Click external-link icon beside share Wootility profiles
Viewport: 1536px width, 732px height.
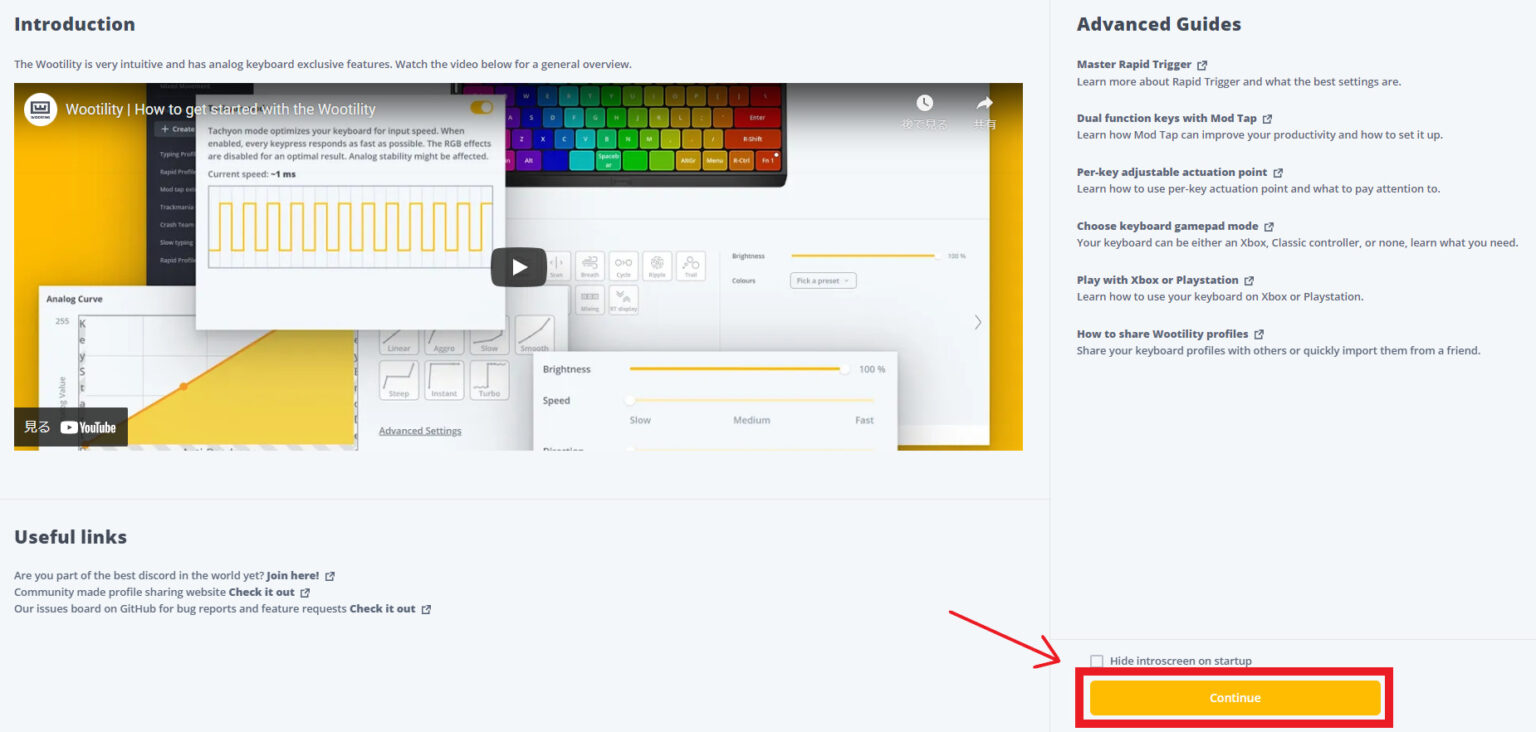pos(1259,335)
